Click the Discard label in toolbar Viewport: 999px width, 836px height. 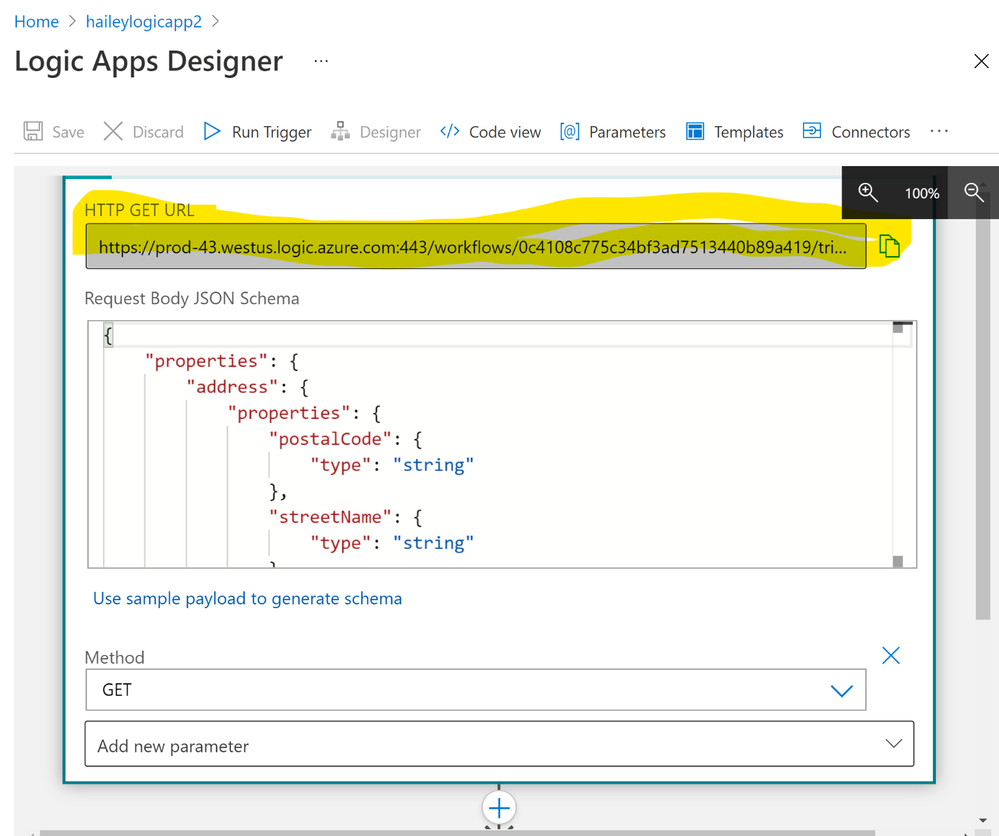[x=158, y=132]
